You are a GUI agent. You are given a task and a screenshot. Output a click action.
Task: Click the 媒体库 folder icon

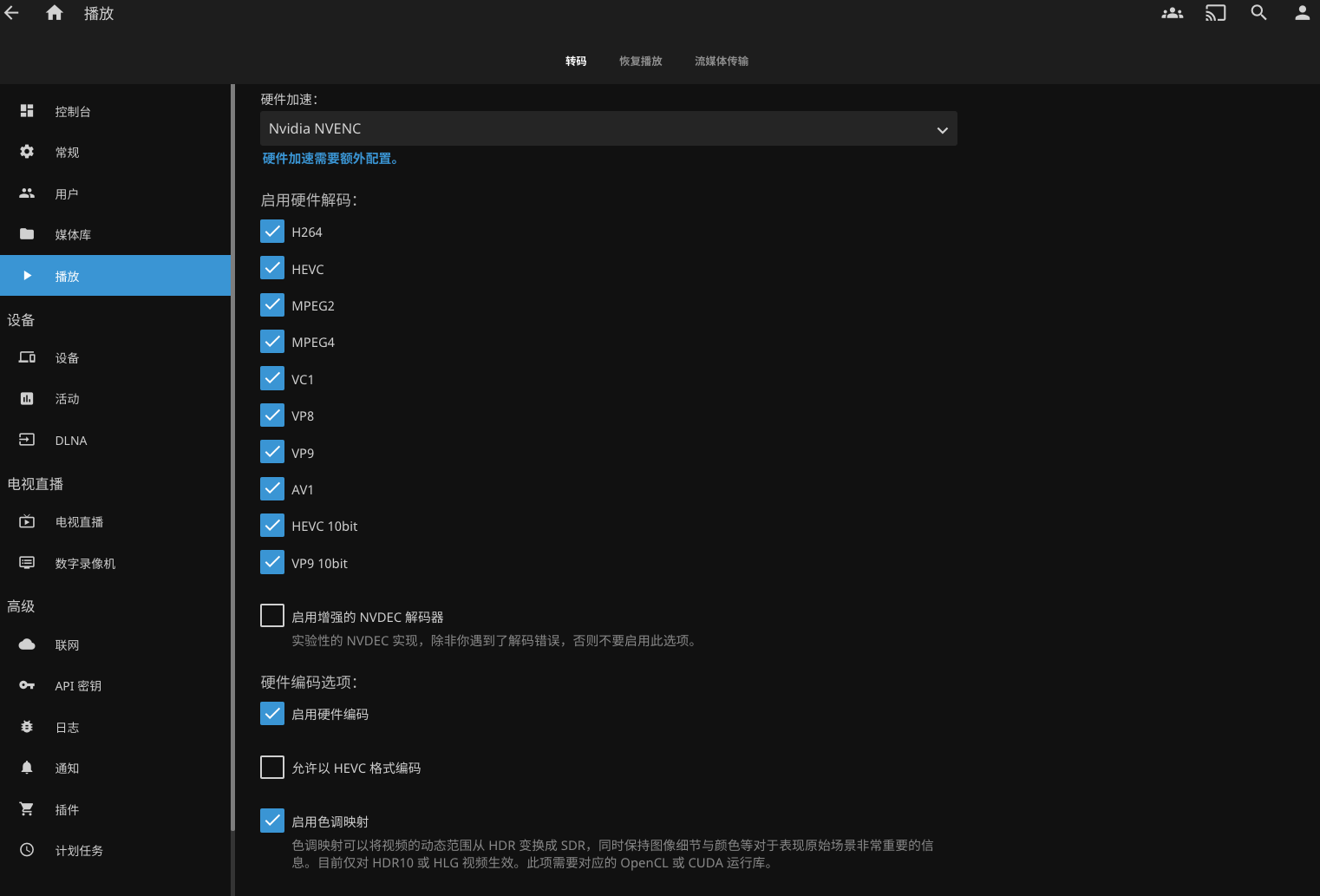(27, 234)
